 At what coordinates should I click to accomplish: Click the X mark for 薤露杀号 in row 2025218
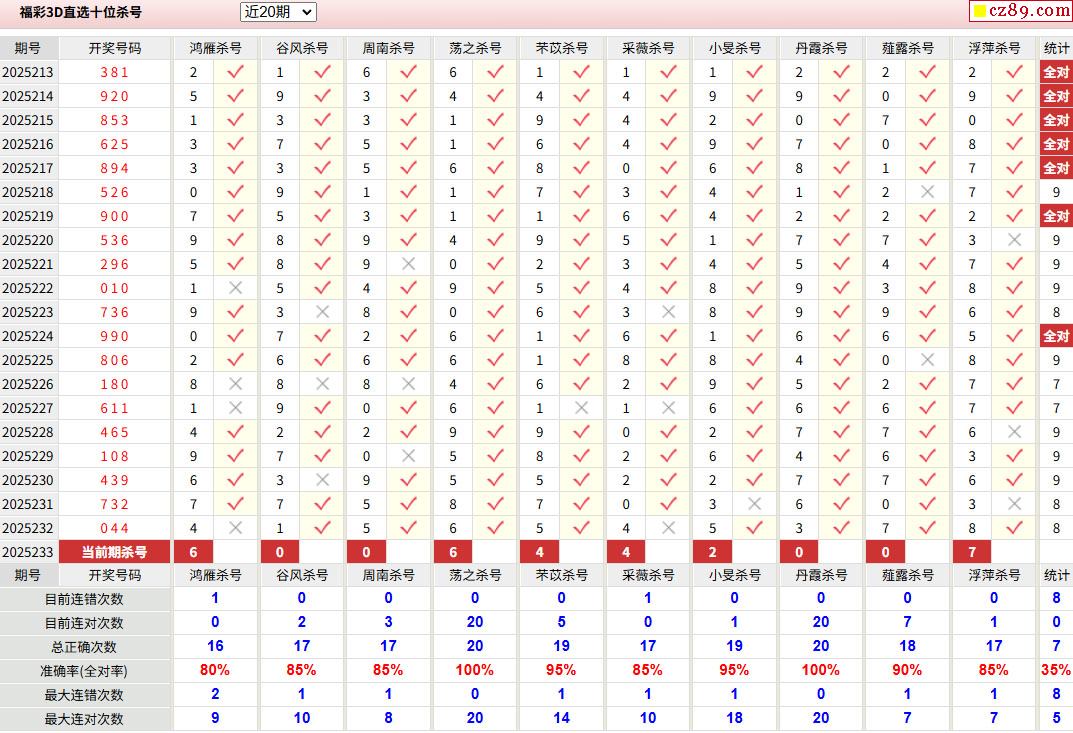[928, 192]
